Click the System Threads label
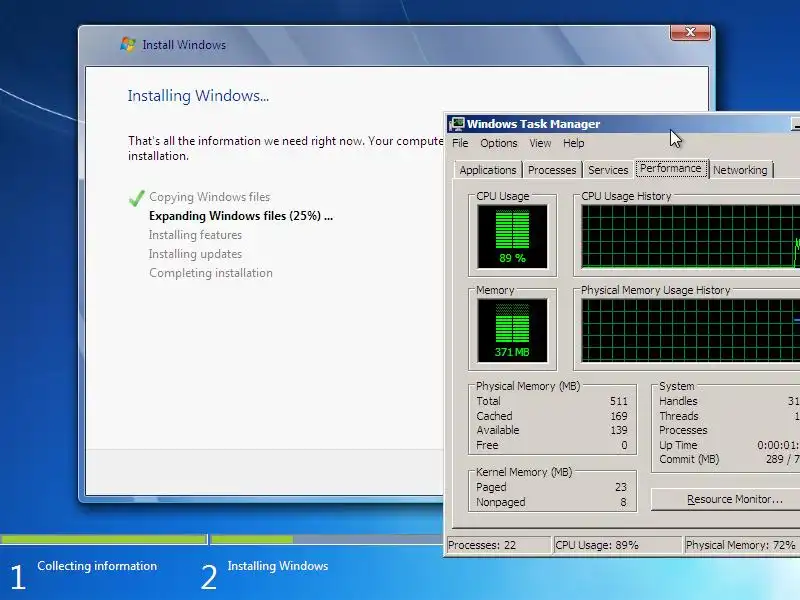 pyautogui.click(x=679, y=416)
